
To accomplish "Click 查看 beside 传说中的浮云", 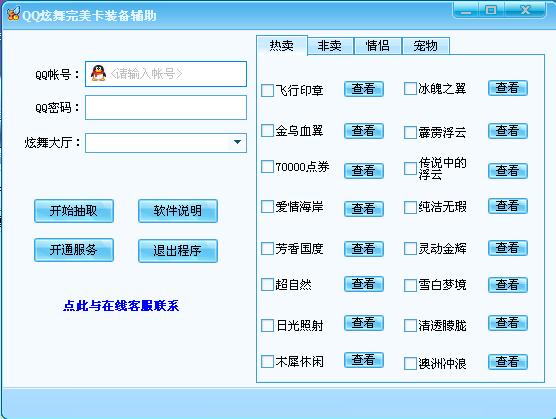I will point(508,171).
